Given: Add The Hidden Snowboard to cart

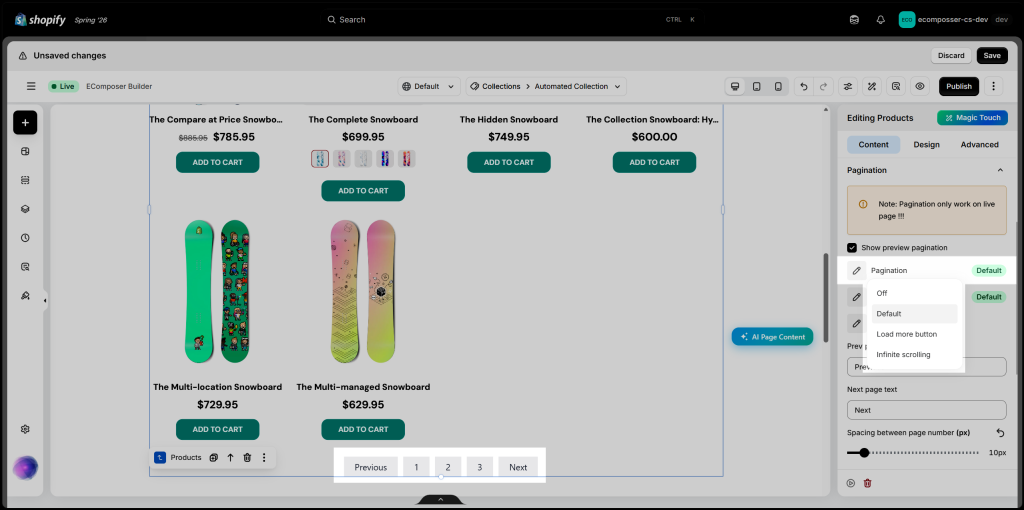Looking at the screenshot, I should [x=509, y=162].
